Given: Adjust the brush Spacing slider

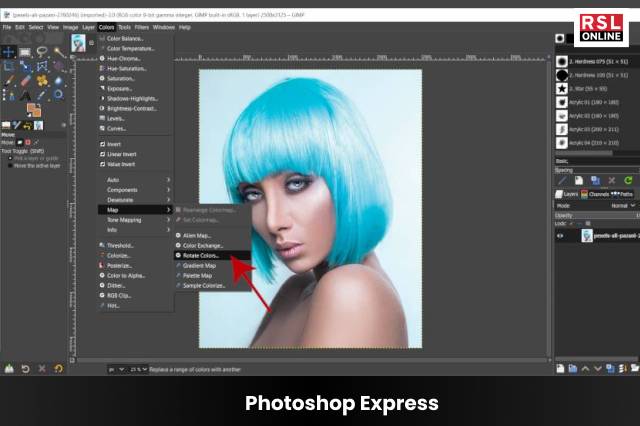Looking at the screenshot, I should click(x=597, y=170).
